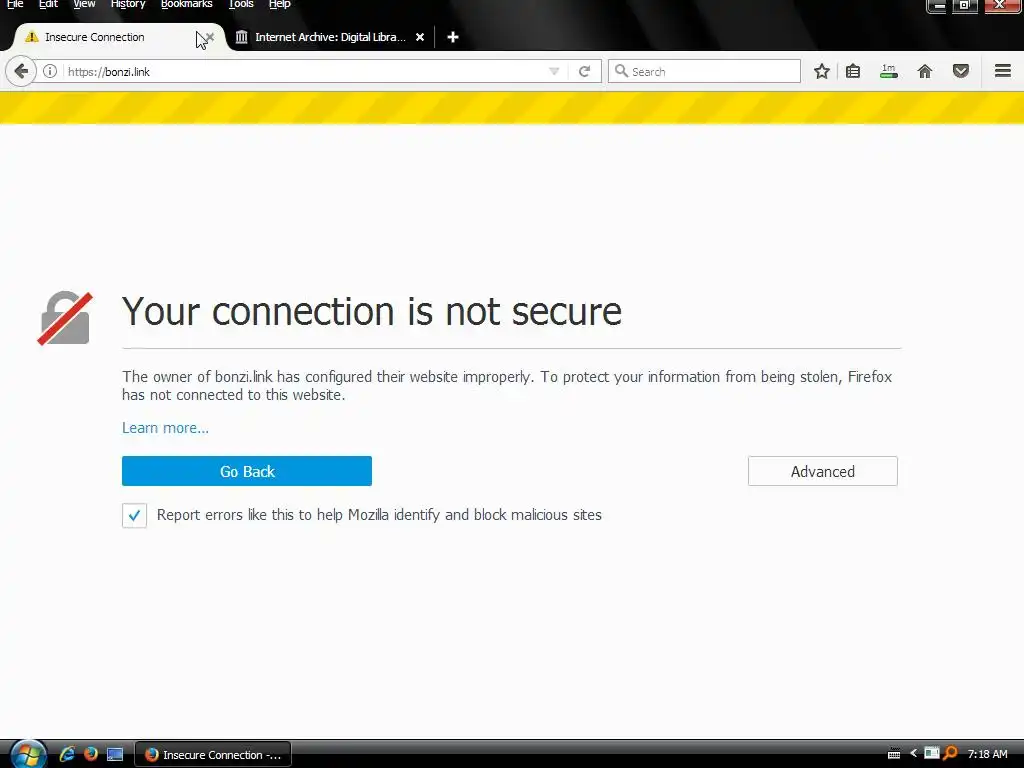Click the orange magnifier tray icon
Viewport: 1024px width, 768px height.
click(x=950, y=754)
